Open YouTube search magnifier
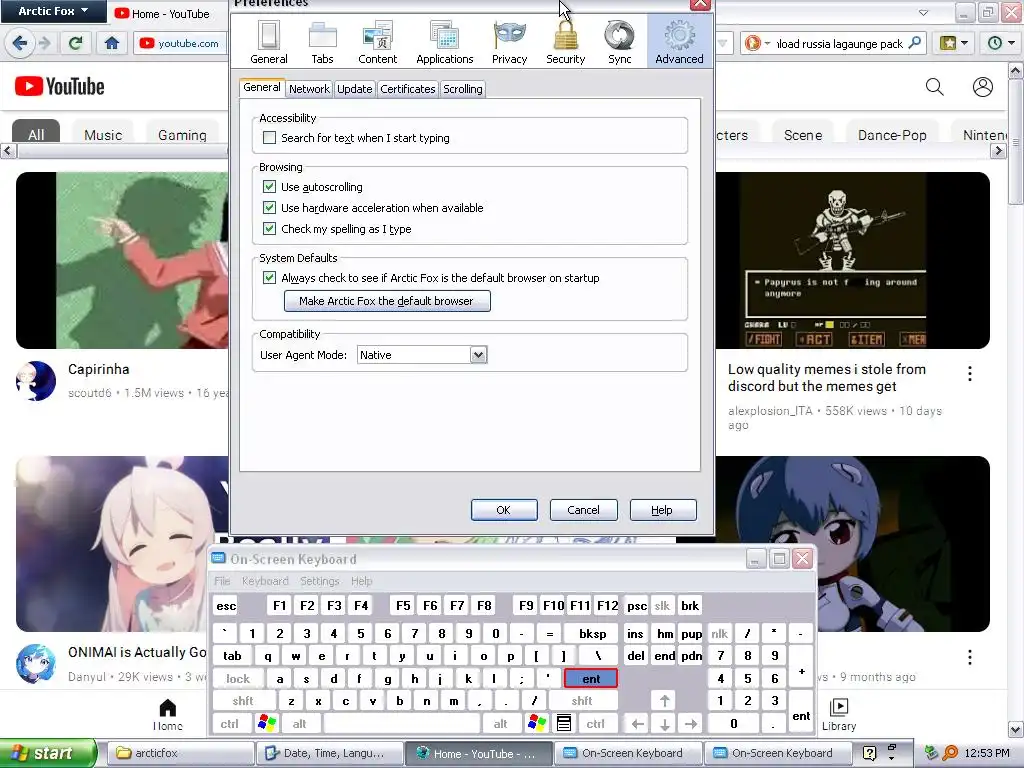Image resolution: width=1024 pixels, height=768 pixels. pos(935,87)
